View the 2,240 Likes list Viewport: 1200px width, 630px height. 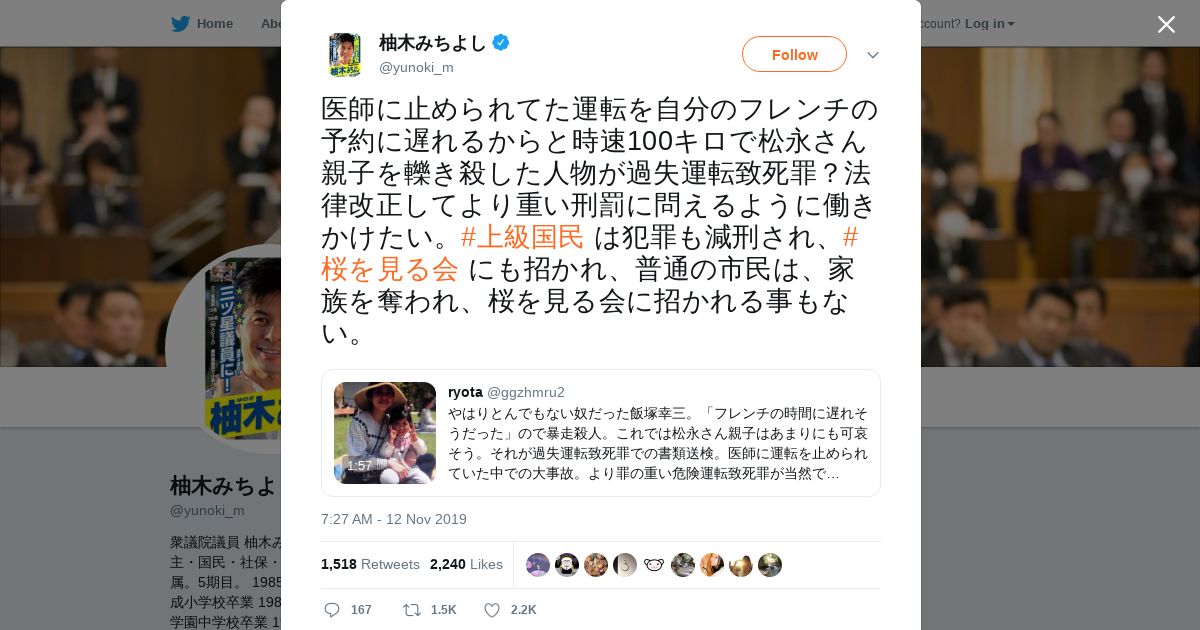[x=466, y=564]
